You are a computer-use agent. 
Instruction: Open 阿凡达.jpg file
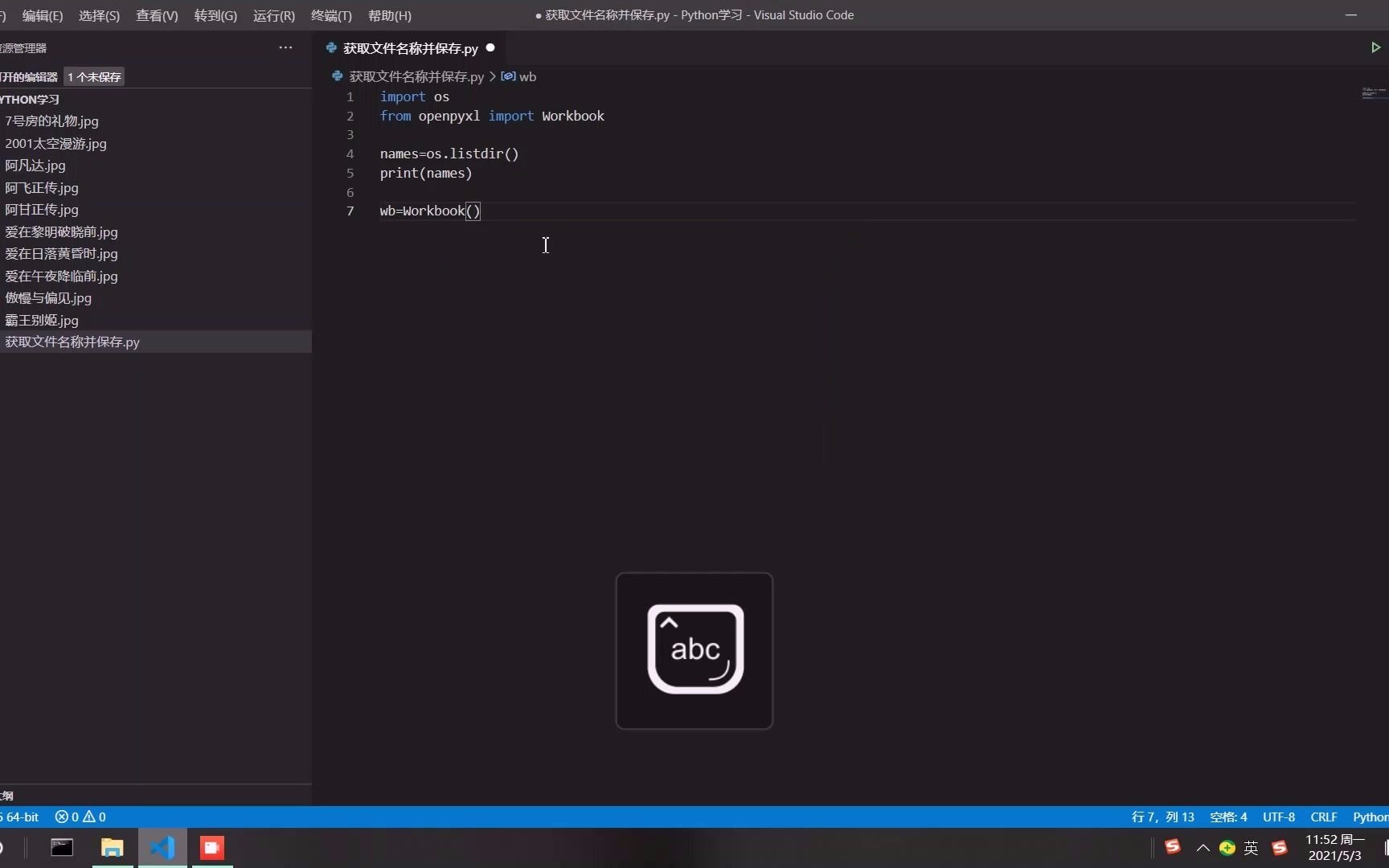[35, 166]
